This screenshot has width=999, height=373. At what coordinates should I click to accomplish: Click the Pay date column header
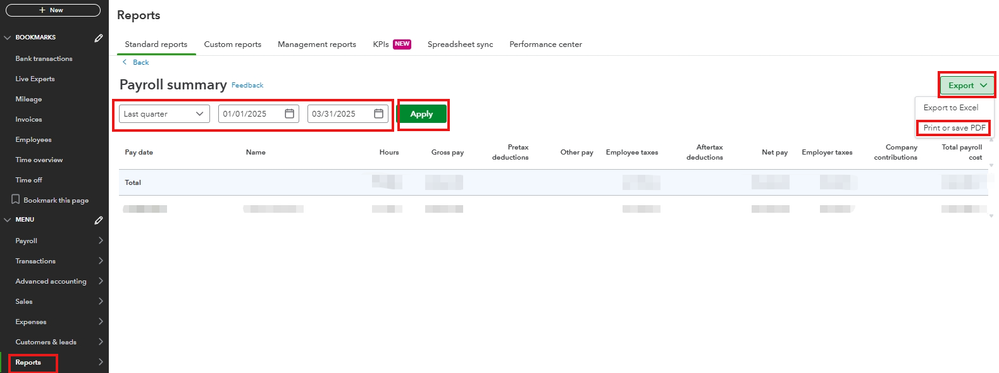[139, 152]
